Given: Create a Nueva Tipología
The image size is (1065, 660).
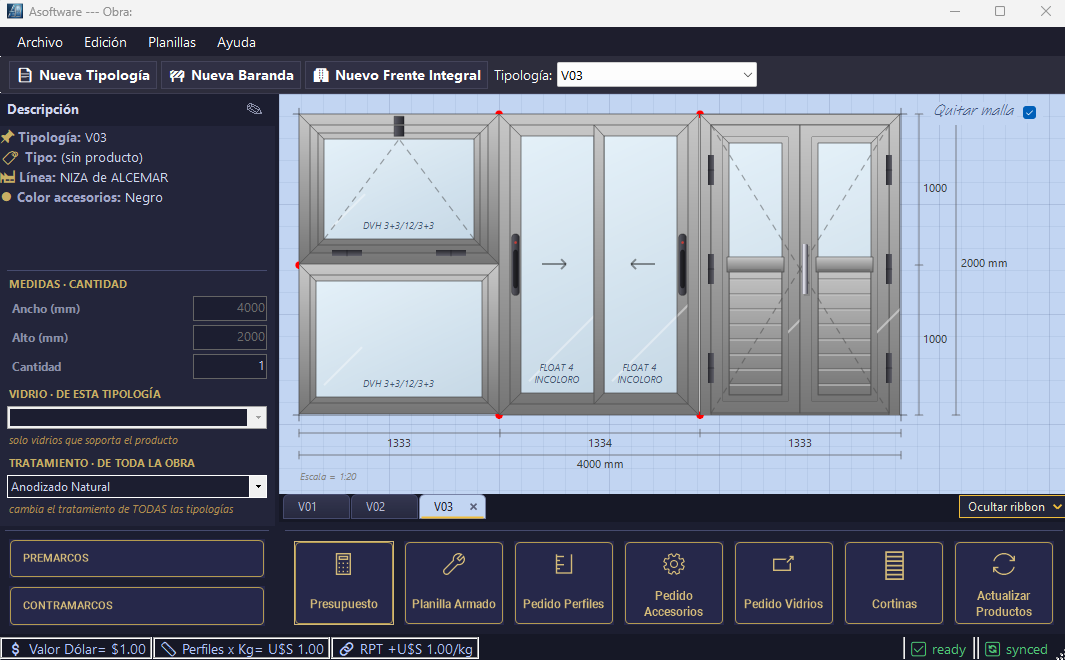Looking at the screenshot, I should (83, 75).
